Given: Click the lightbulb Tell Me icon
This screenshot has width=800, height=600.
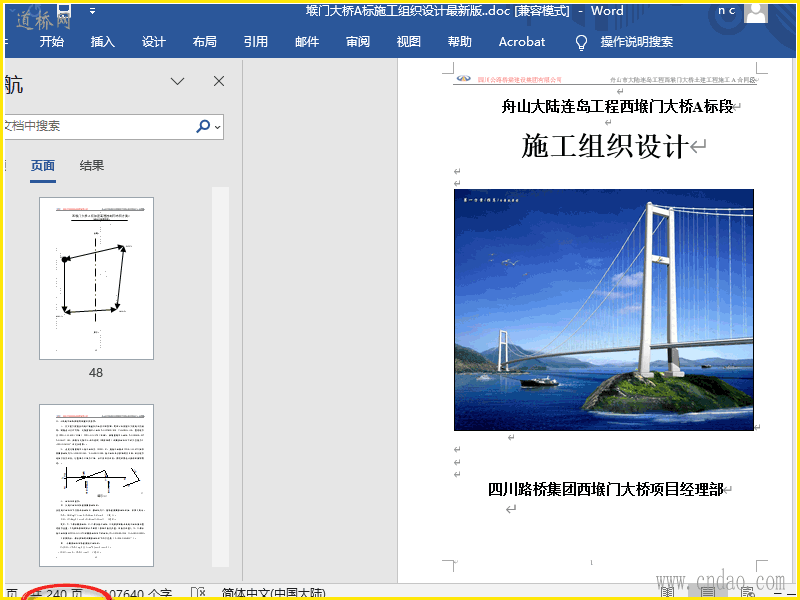Looking at the screenshot, I should click(x=581, y=42).
